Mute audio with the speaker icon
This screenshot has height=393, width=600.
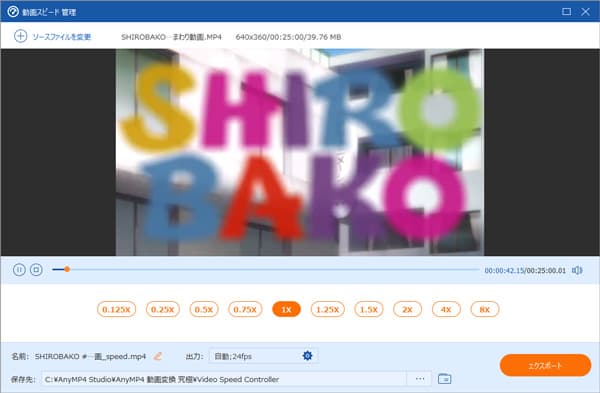577,270
